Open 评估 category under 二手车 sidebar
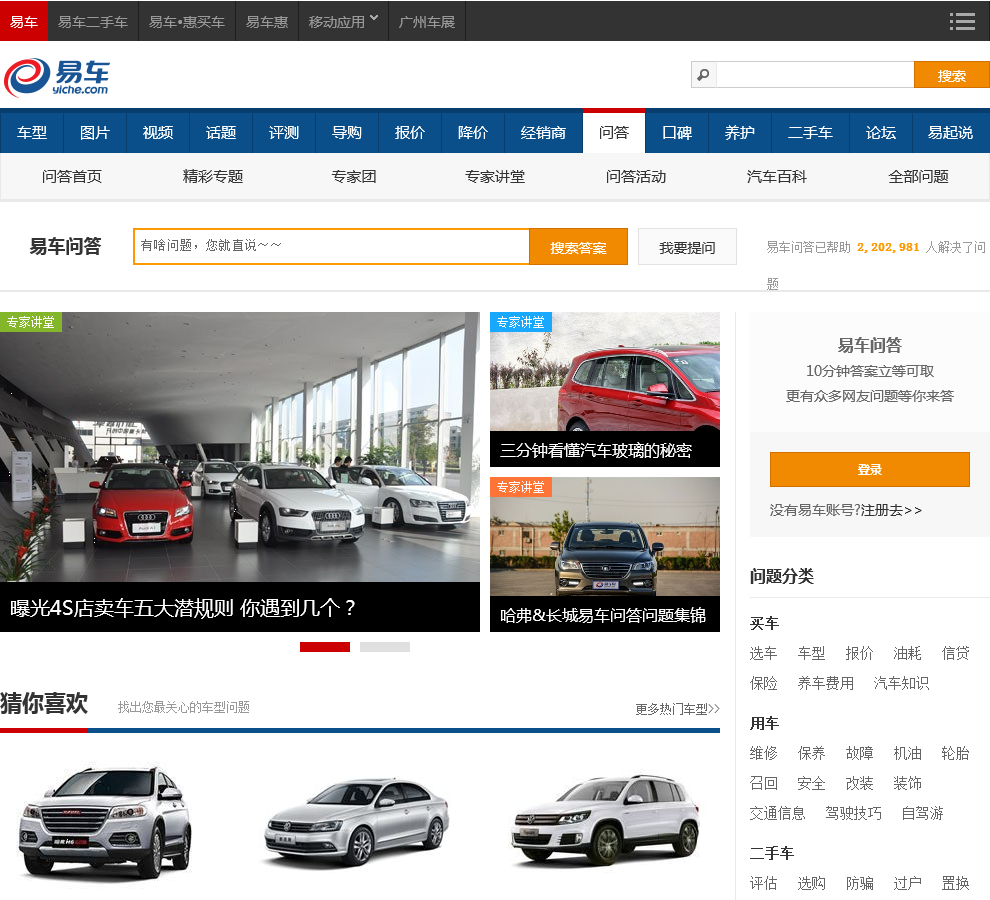 tap(763, 884)
